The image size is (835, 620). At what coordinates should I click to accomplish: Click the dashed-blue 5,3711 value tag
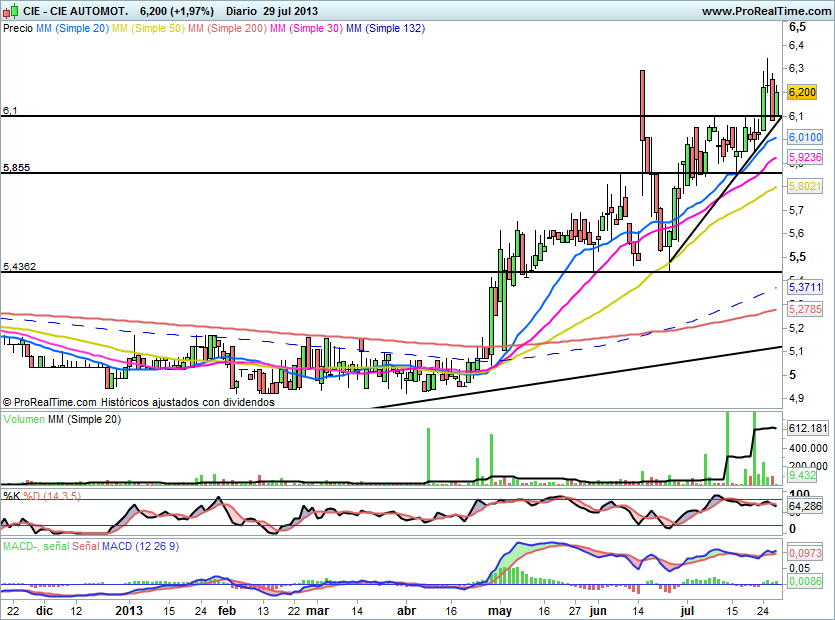[x=805, y=287]
